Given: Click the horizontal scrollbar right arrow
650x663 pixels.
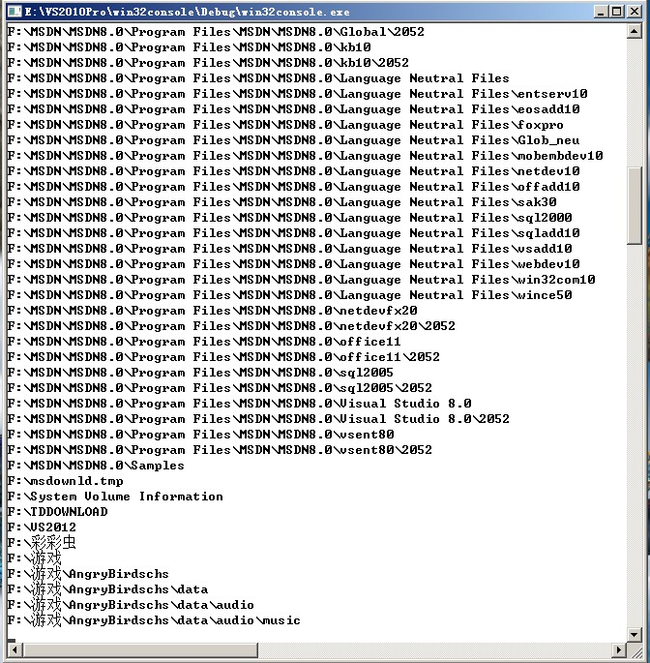Looking at the screenshot, I should point(619,650).
